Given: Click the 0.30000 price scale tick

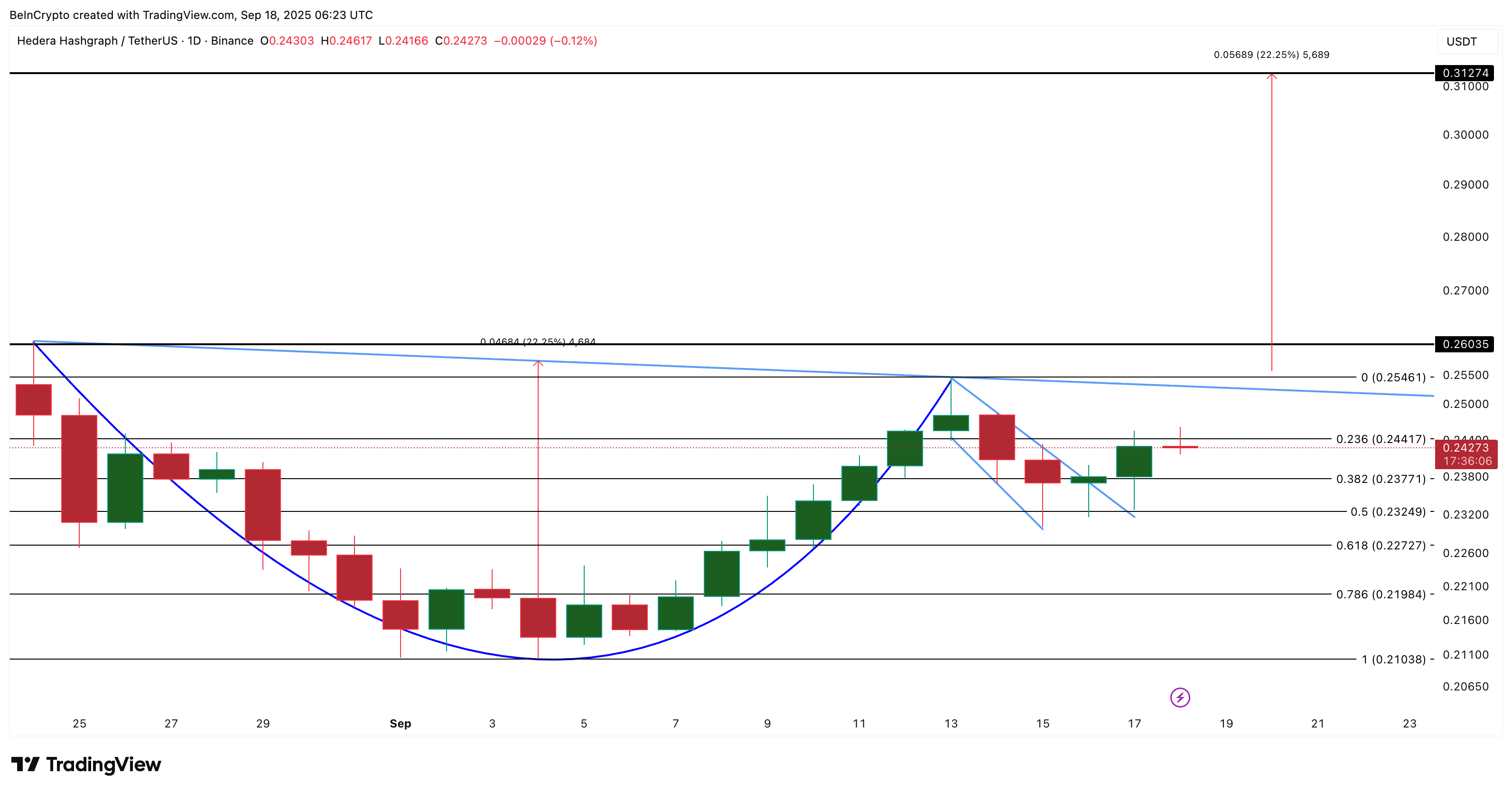Looking at the screenshot, I should pyautogui.click(x=1465, y=134).
